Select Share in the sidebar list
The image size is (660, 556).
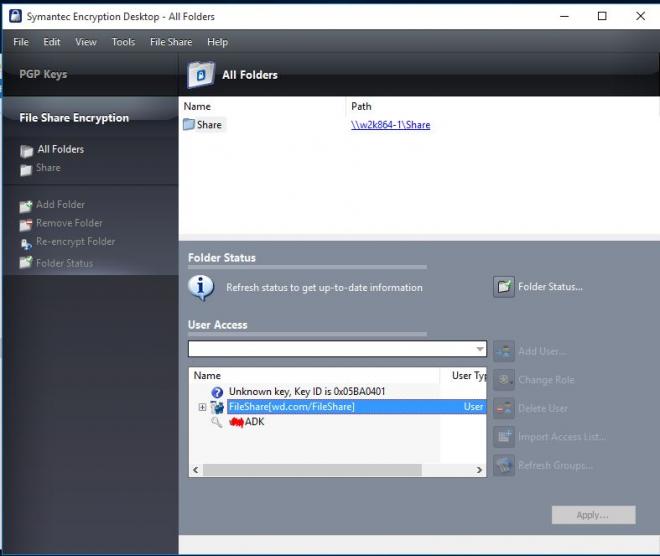[x=48, y=168]
